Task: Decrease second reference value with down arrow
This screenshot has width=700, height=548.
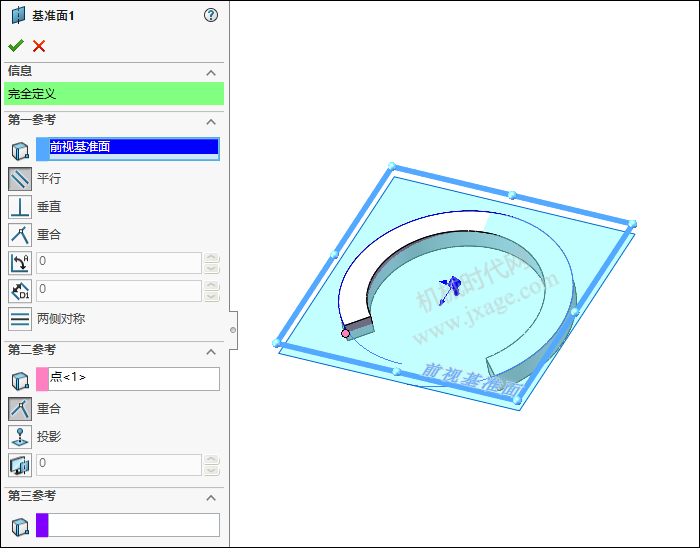Action: pos(212,470)
